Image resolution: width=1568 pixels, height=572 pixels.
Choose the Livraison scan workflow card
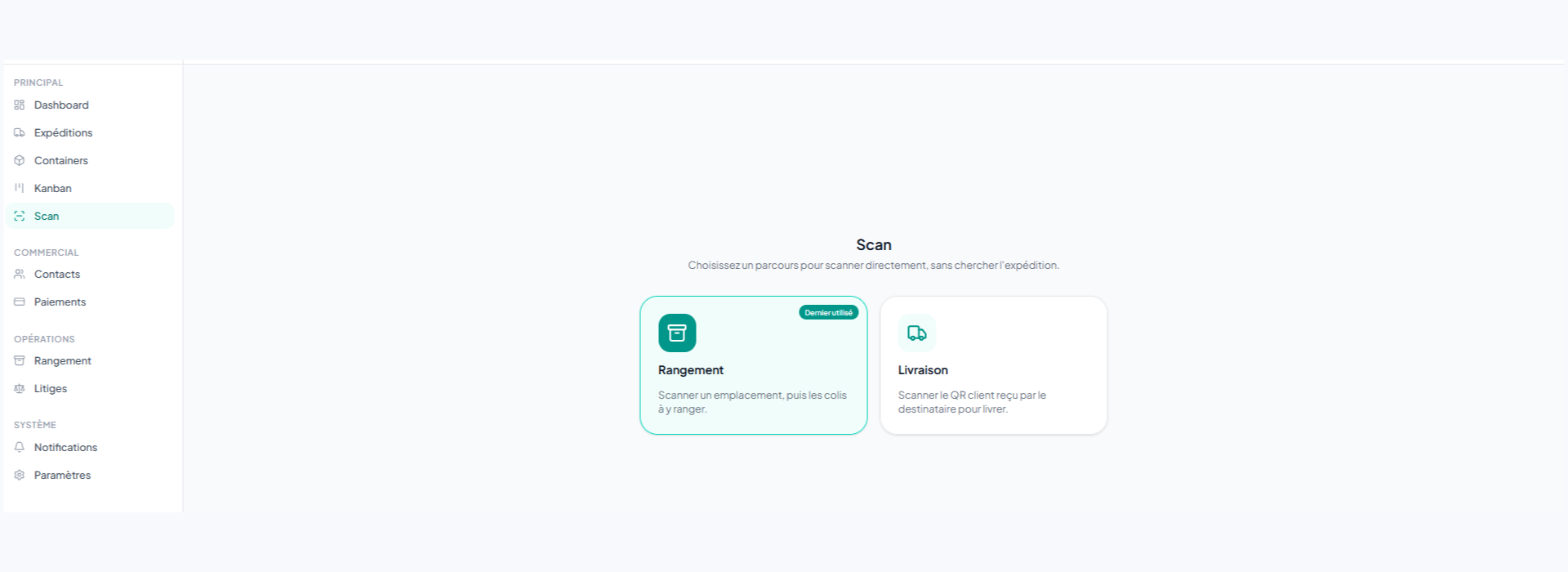coord(994,365)
